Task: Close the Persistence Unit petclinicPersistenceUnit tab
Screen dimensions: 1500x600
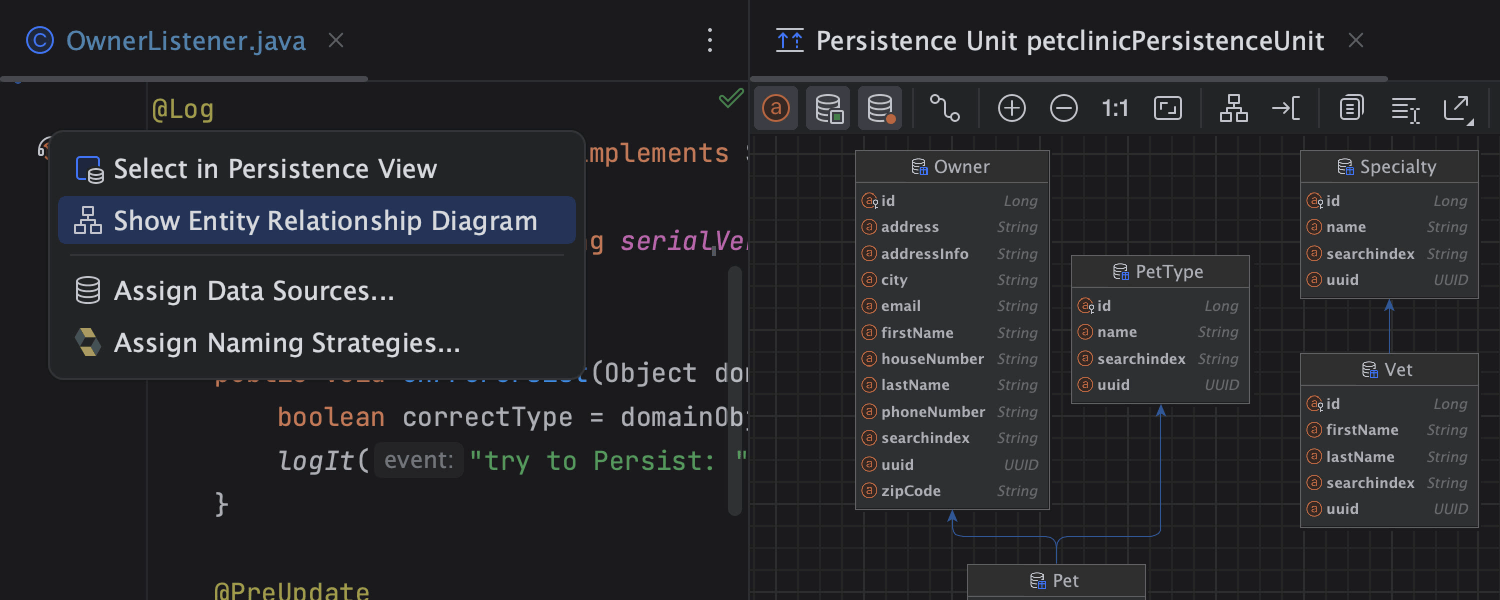Action: (x=1356, y=41)
